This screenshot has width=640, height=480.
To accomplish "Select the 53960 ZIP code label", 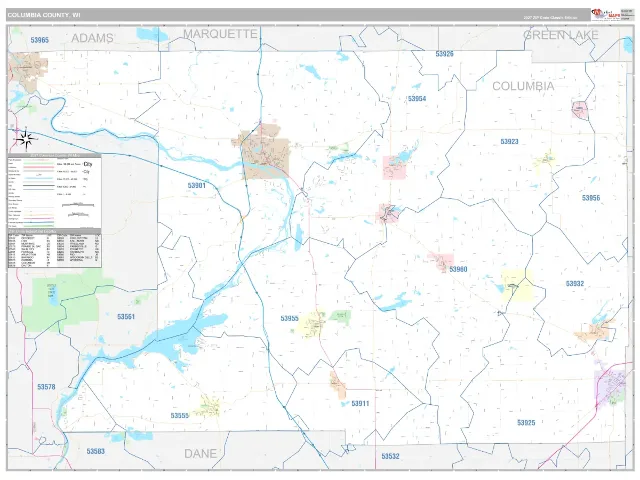I will tap(458, 269).
